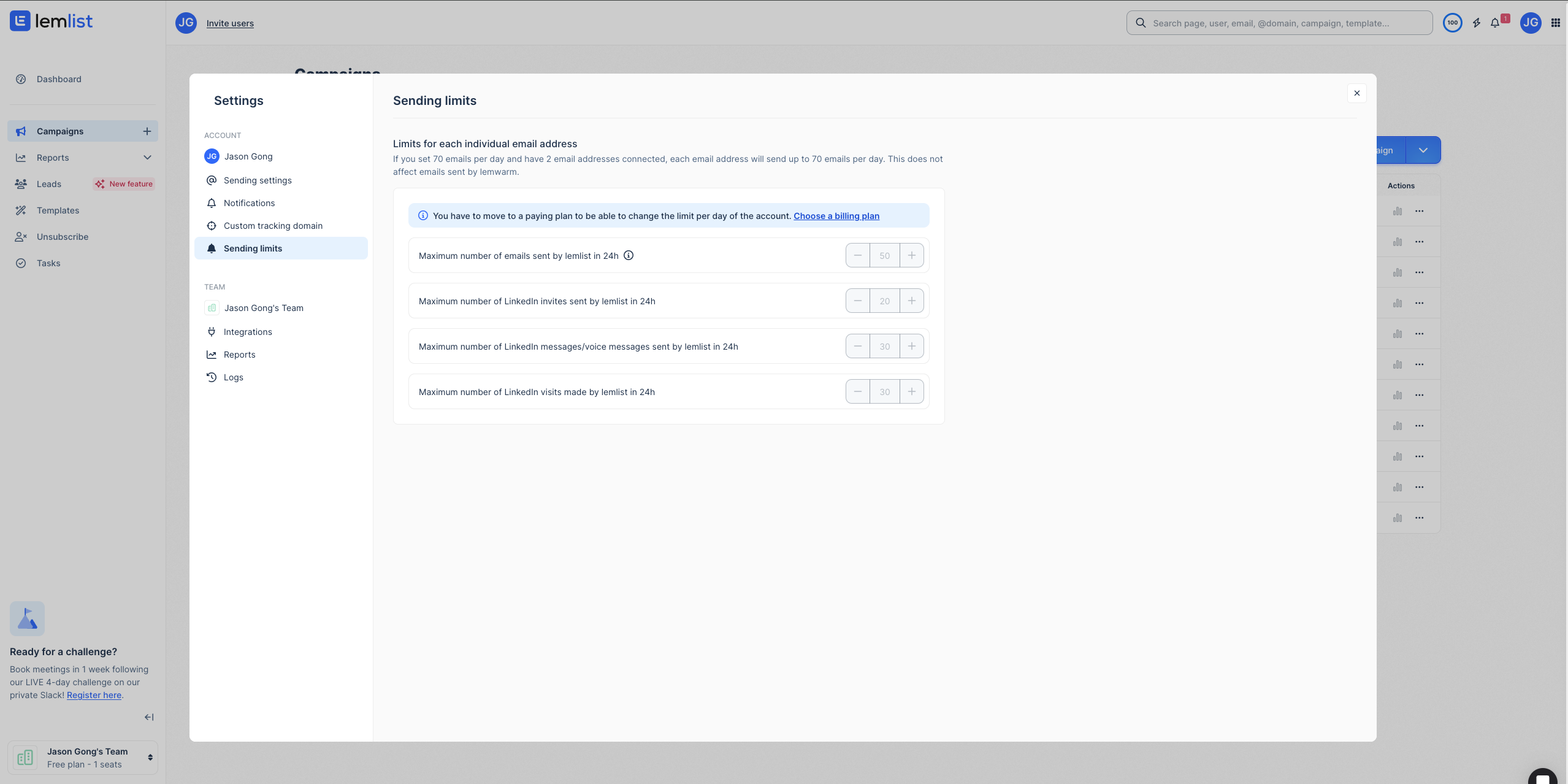Decrease the LinkedIn invites limit
The width and height of the screenshot is (1568, 784).
858,301
